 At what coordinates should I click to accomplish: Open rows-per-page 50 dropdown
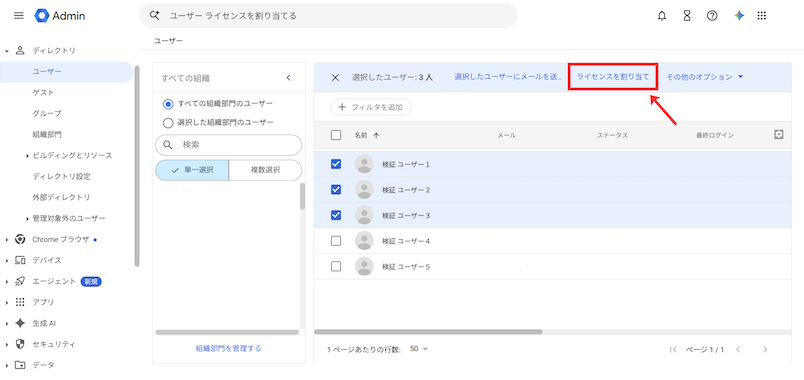pyautogui.click(x=419, y=349)
